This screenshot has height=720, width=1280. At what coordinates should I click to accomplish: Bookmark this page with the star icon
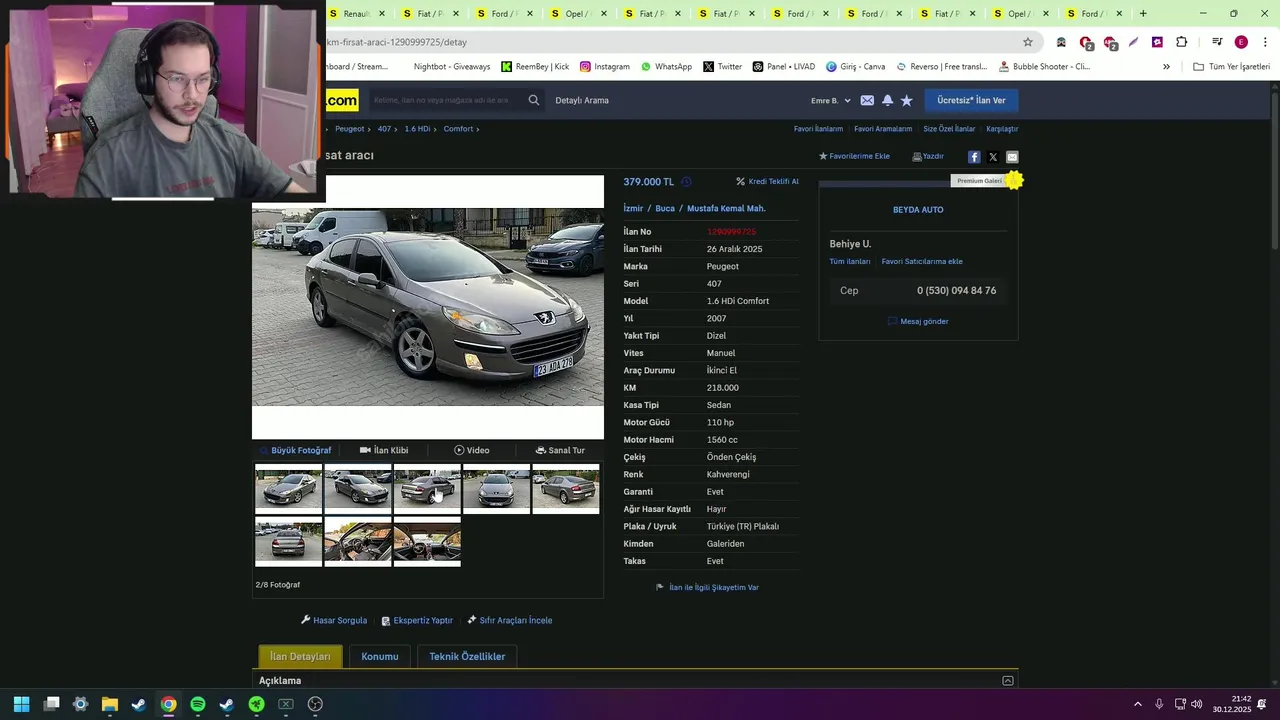click(1027, 42)
